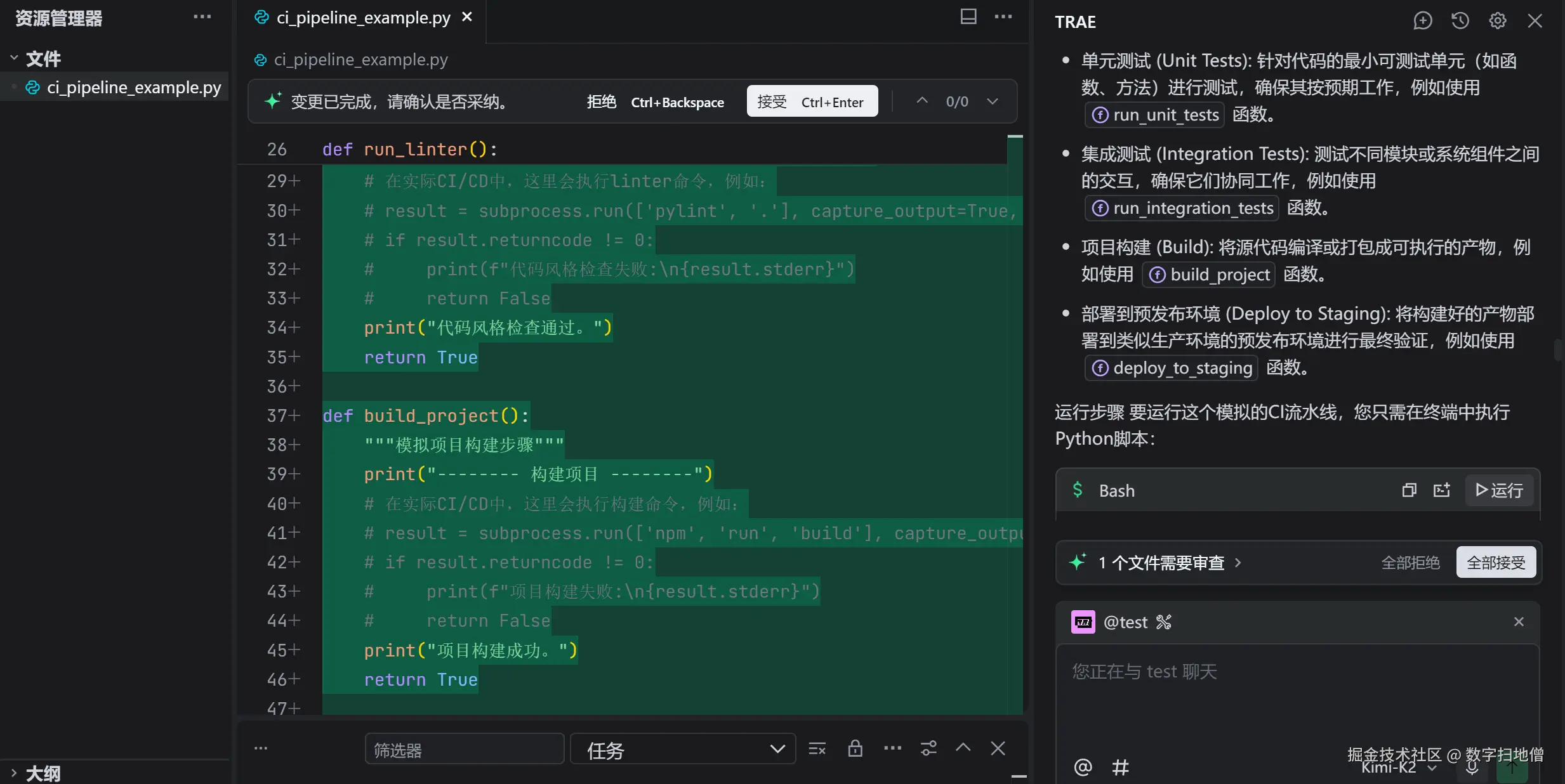1565x784 pixels.
Task: Click the @ mention icon in chat input
Action: tap(1083, 768)
